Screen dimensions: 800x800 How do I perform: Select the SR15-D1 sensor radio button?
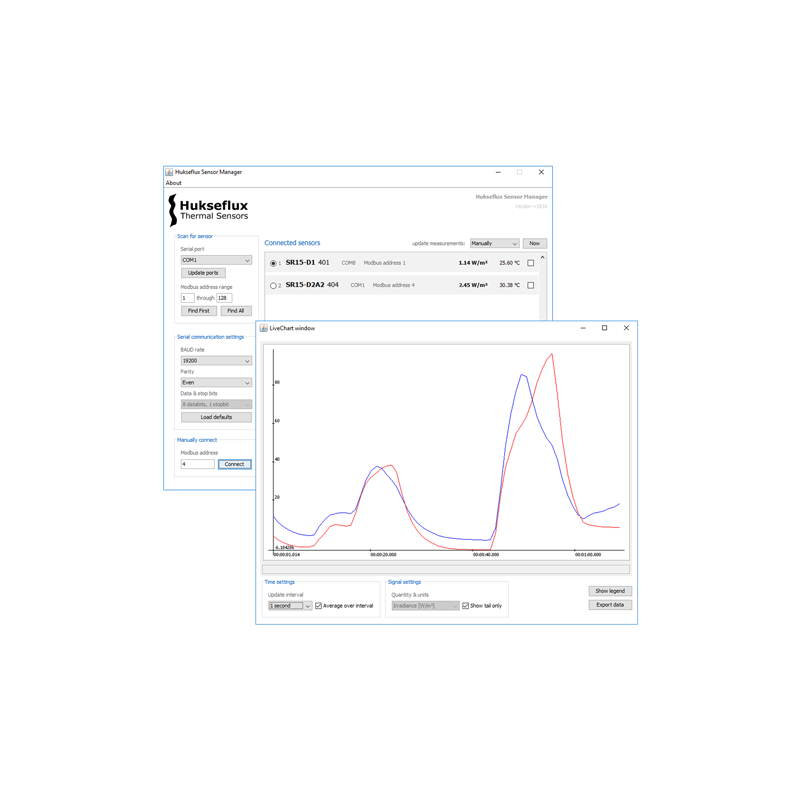pos(273,263)
